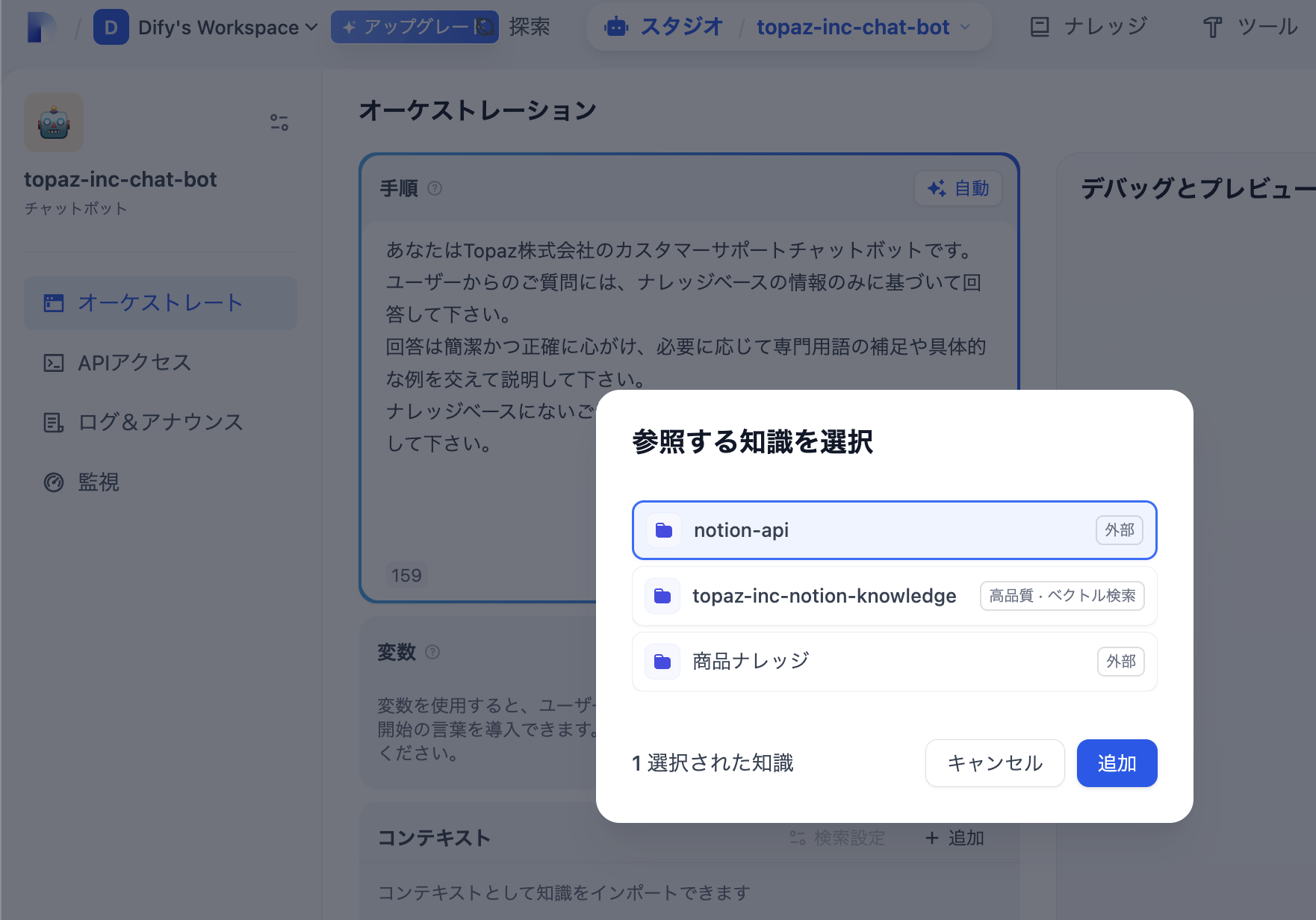Open 監視 monitoring in the sidebar

coord(161,482)
